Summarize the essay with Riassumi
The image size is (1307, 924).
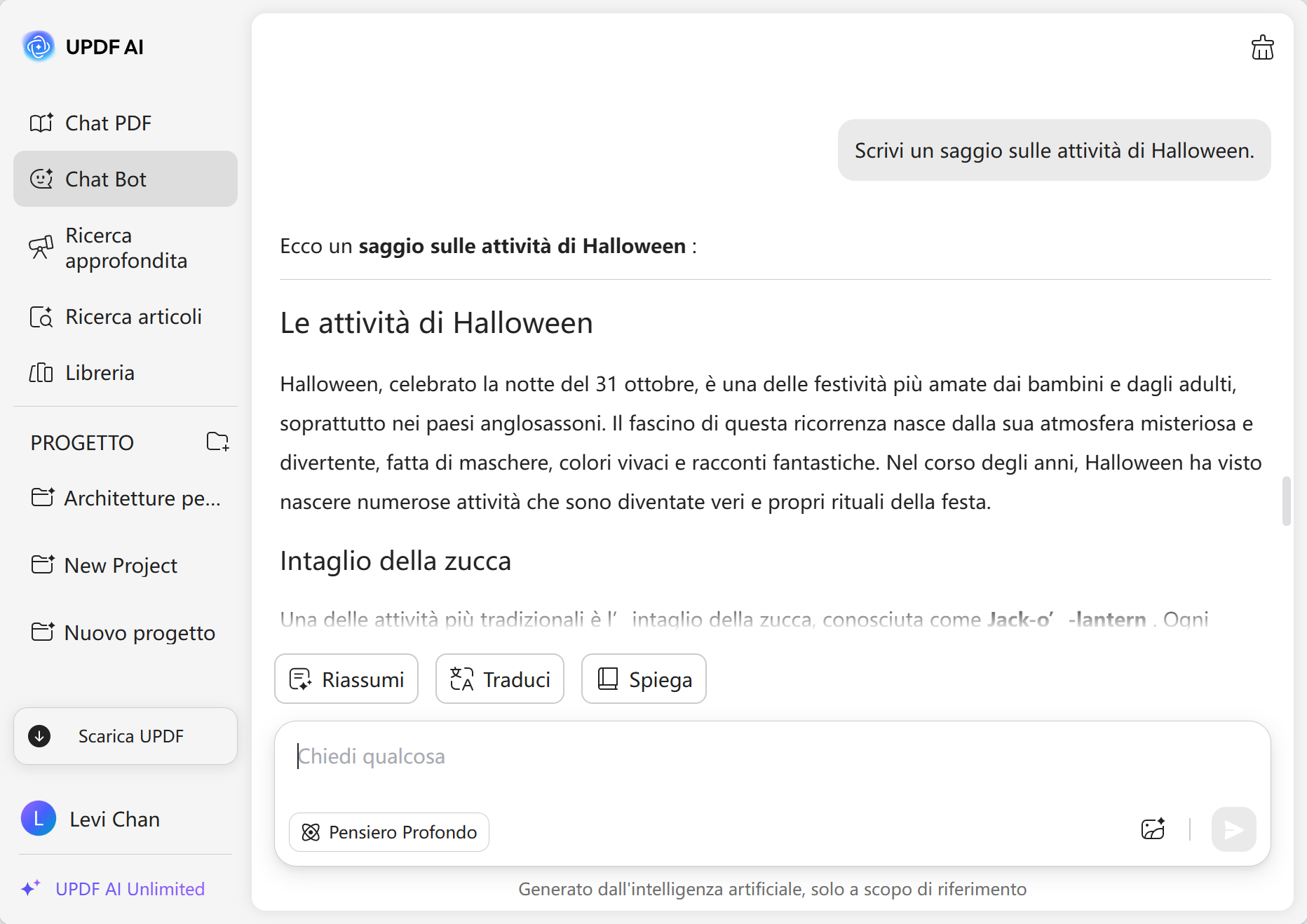coord(346,679)
